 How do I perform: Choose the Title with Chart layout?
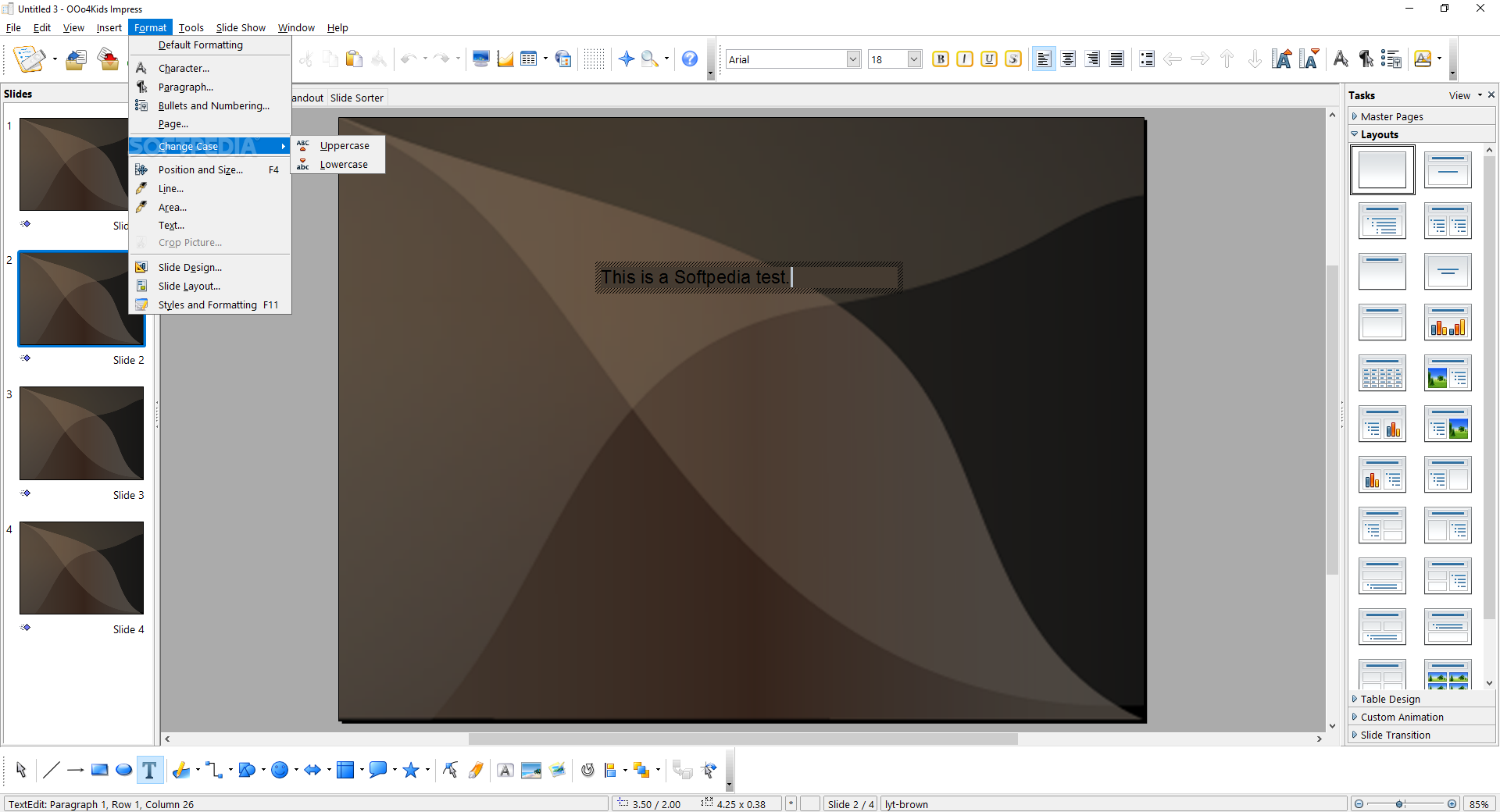click(x=1448, y=322)
